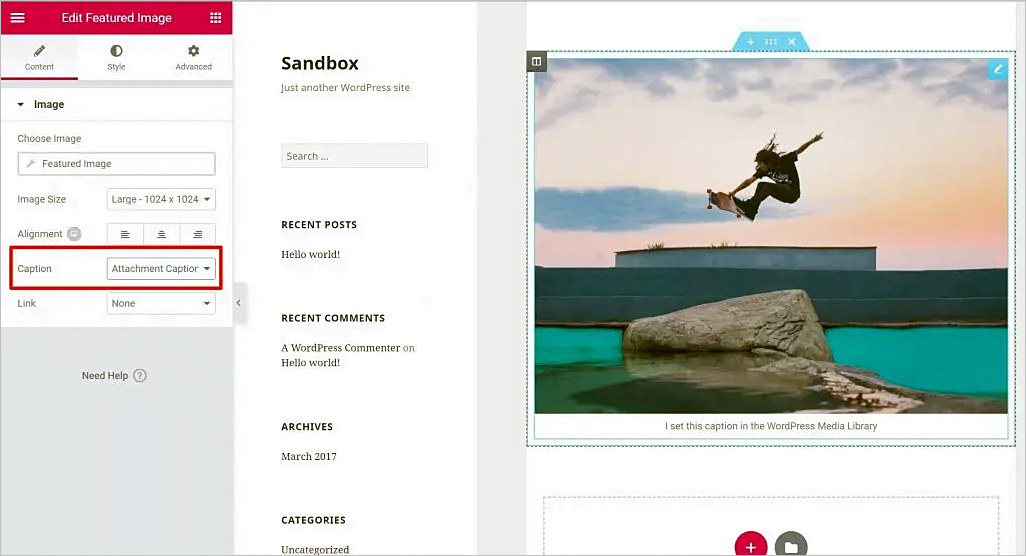Open the Caption dropdown
The width and height of the screenshot is (1026, 556).
(x=161, y=268)
